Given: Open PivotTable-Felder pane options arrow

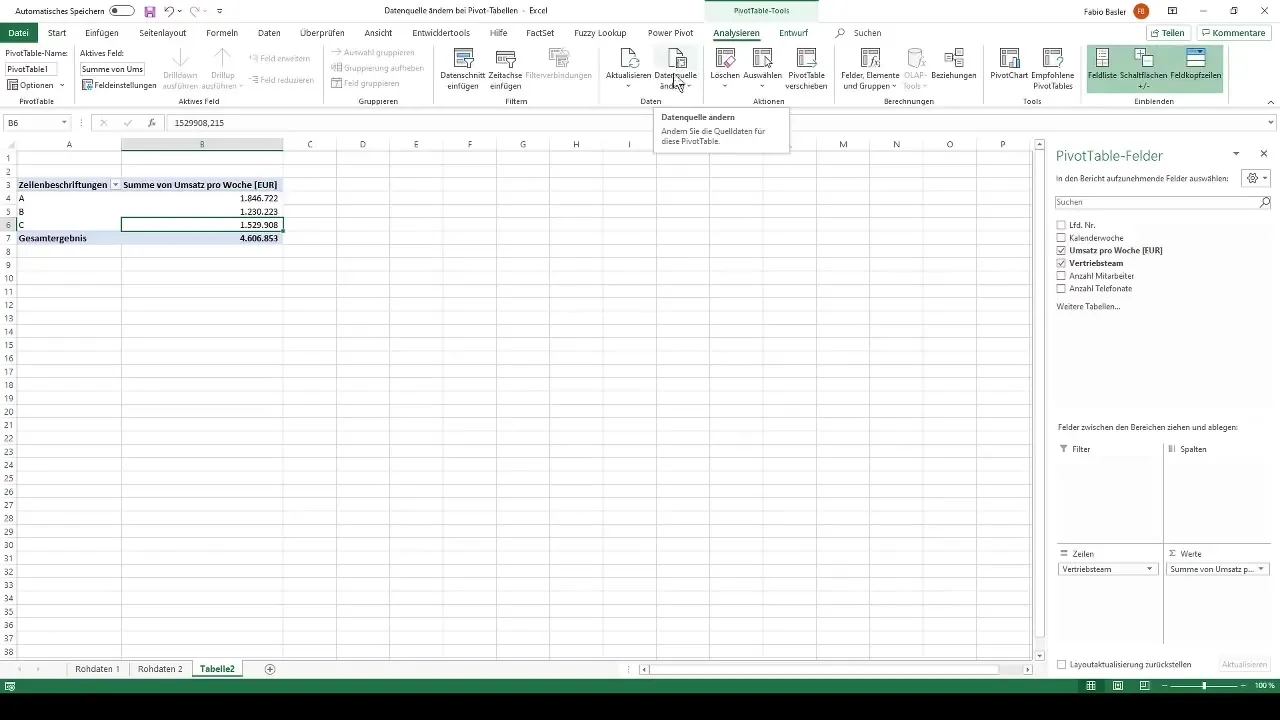Looking at the screenshot, I should coord(1236,154).
